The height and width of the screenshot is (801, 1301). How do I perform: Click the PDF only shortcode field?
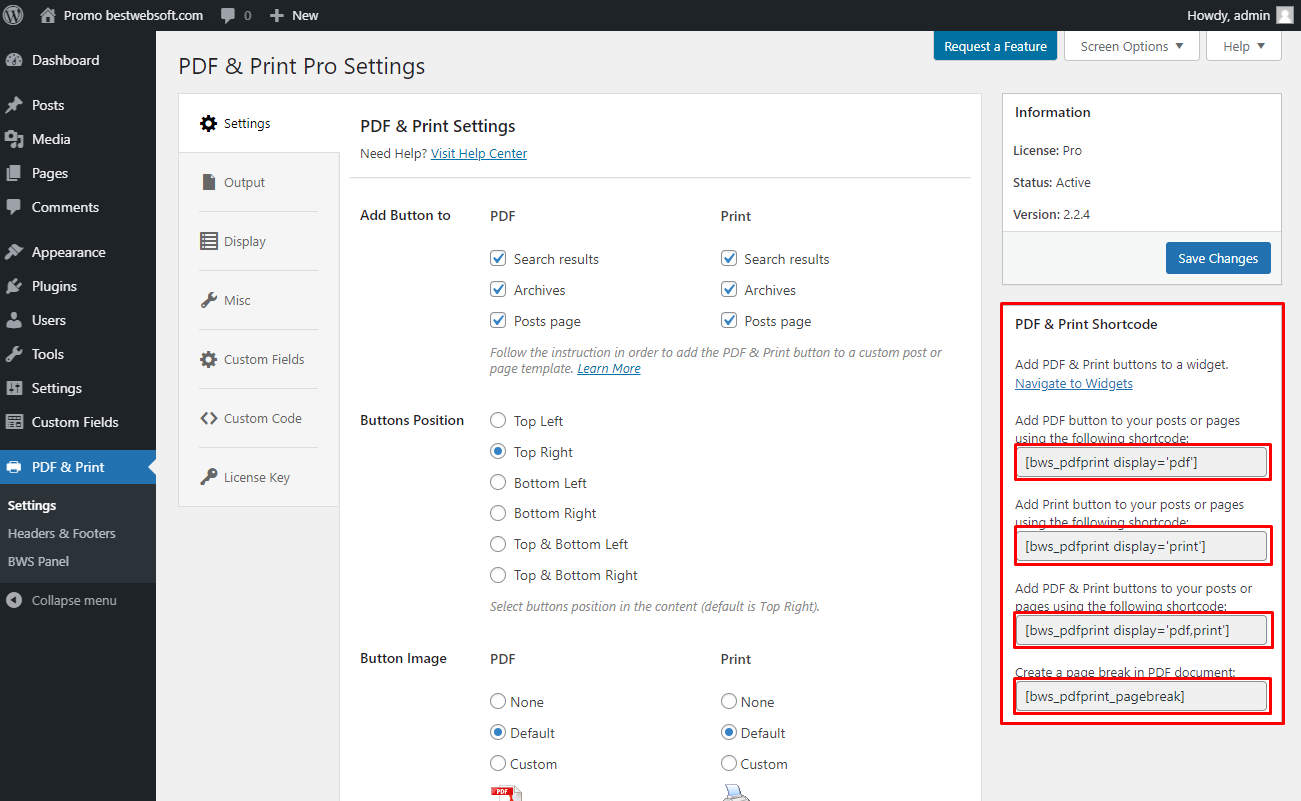[x=1141, y=462]
